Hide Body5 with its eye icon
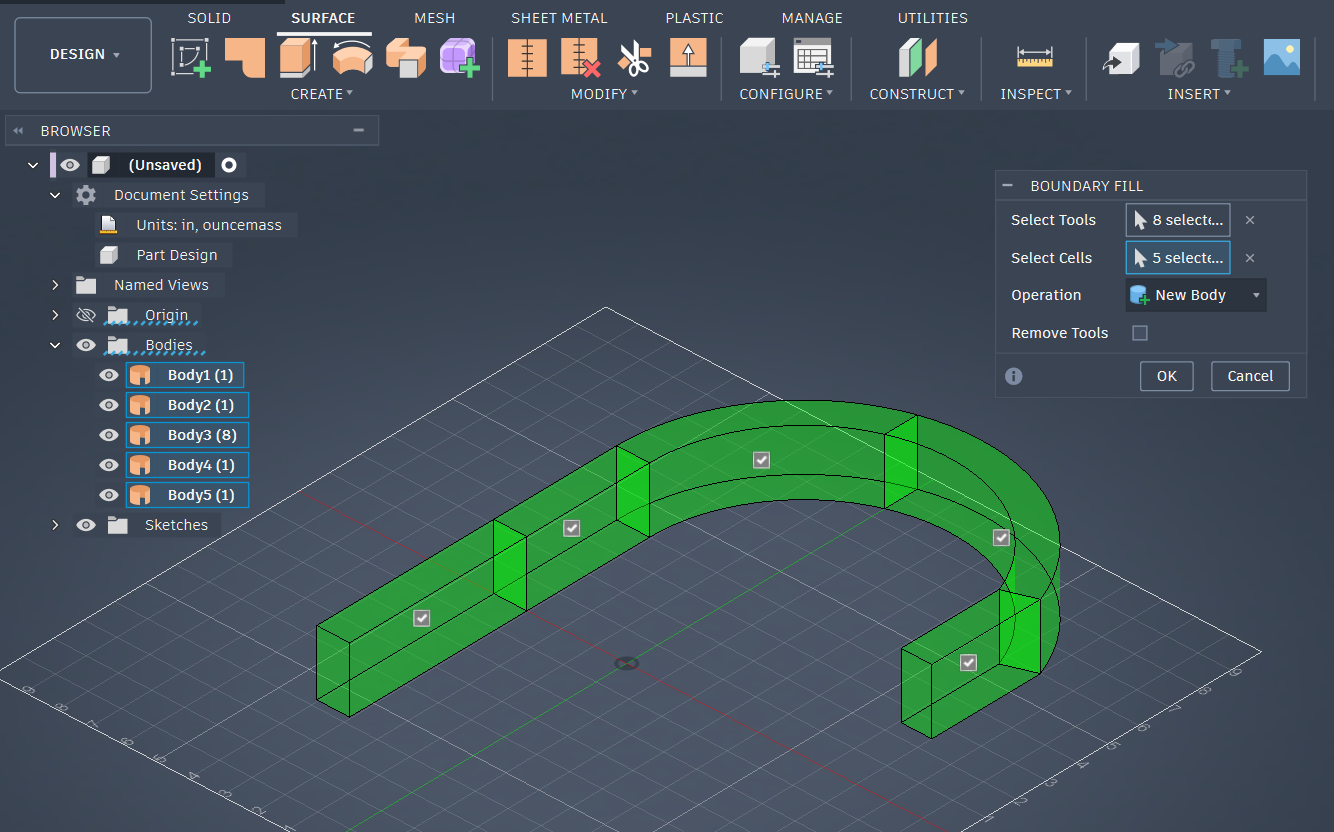The width and height of the screenshot is (1334, 832). 108,495
